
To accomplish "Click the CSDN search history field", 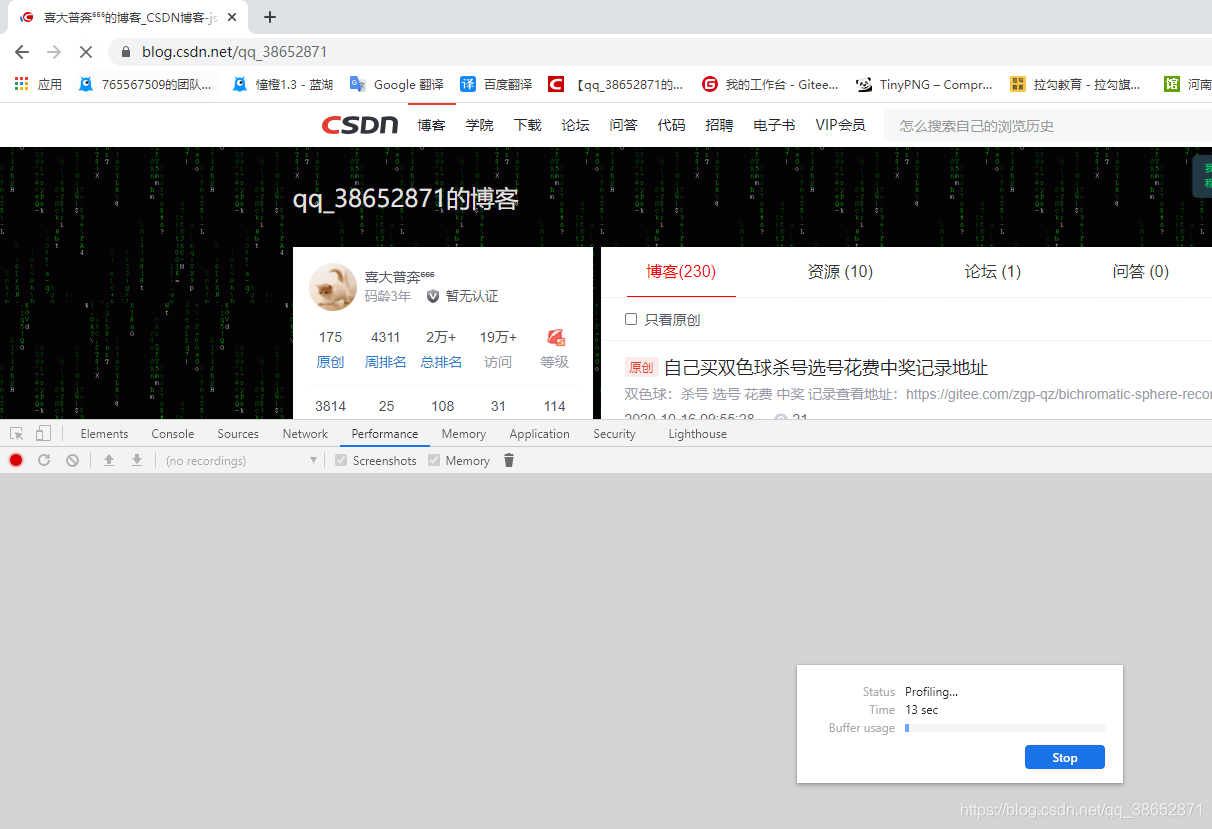I will tap(1048, 125).
